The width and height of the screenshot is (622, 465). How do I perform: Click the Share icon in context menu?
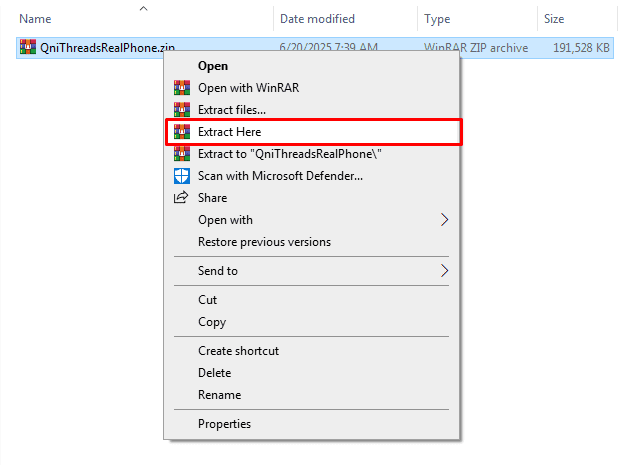[x=181, y=198]
